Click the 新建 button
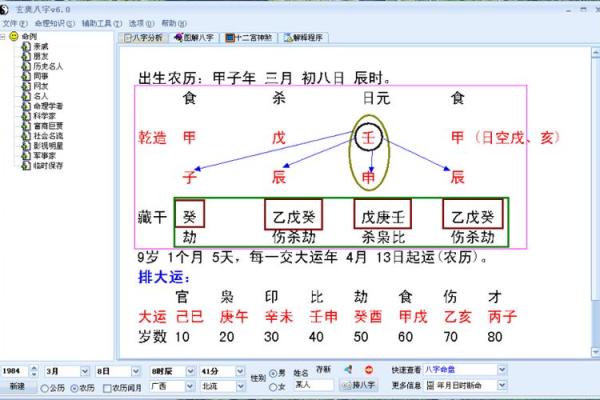 click(x=17, y=386)
